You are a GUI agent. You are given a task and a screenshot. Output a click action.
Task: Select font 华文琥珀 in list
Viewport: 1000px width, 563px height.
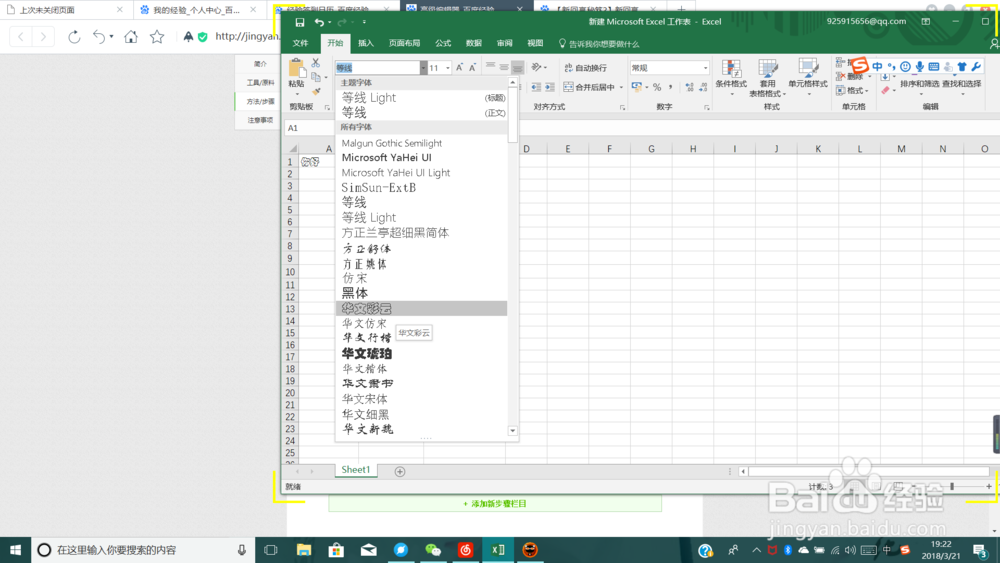(x=422, y=353)
